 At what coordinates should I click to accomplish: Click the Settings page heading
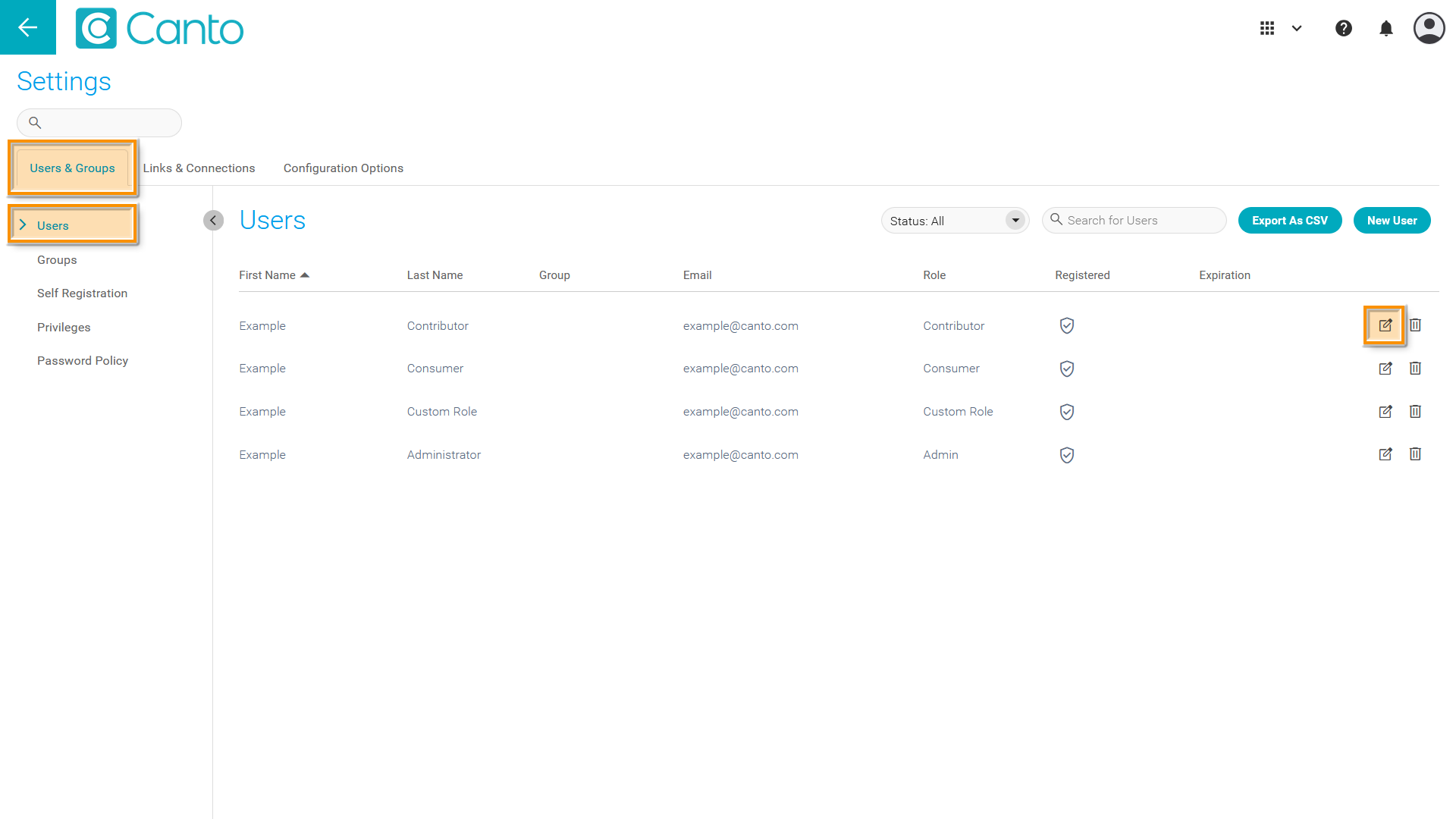pos(64,81)
